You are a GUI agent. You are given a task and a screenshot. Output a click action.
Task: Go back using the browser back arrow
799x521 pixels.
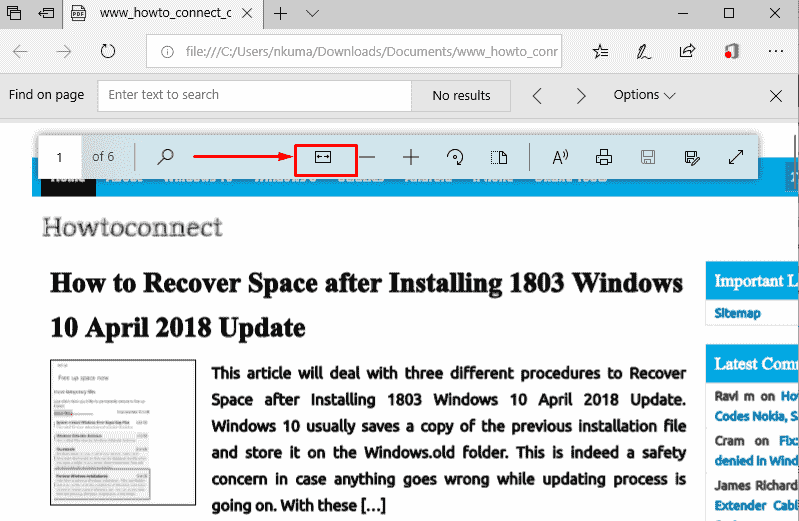[x=20, y=51]
